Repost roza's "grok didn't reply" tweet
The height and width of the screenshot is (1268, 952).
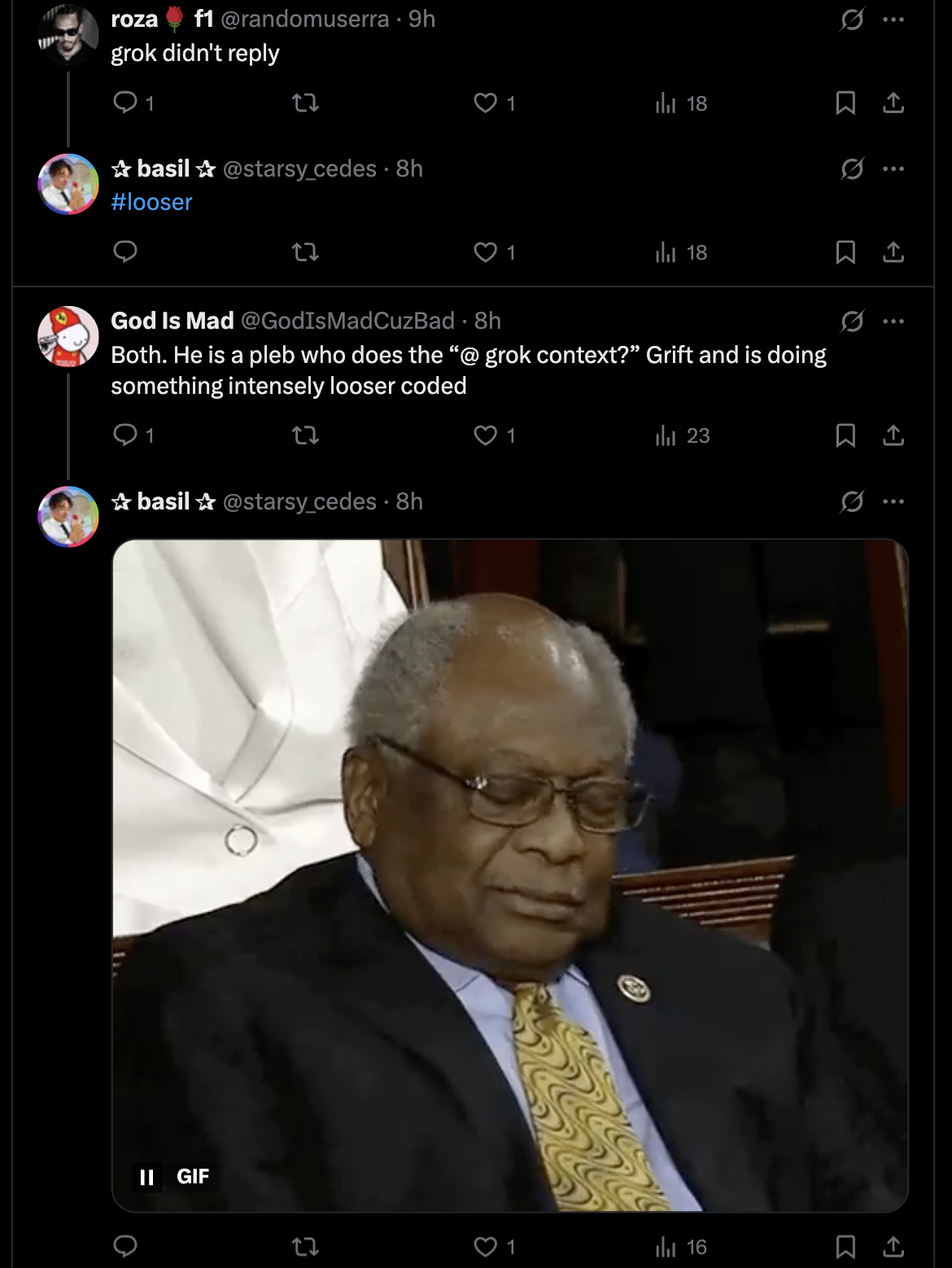click(305, 103)
